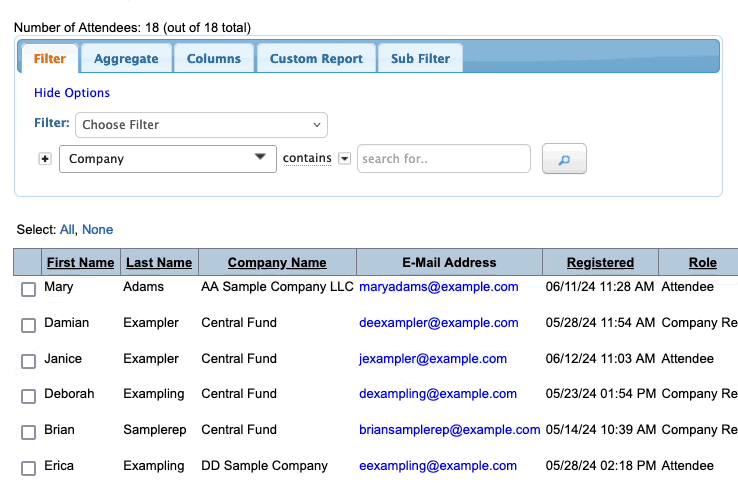Open the small arrow beside 'contains'
Screen dimensions: 738x486
(344, 159)
